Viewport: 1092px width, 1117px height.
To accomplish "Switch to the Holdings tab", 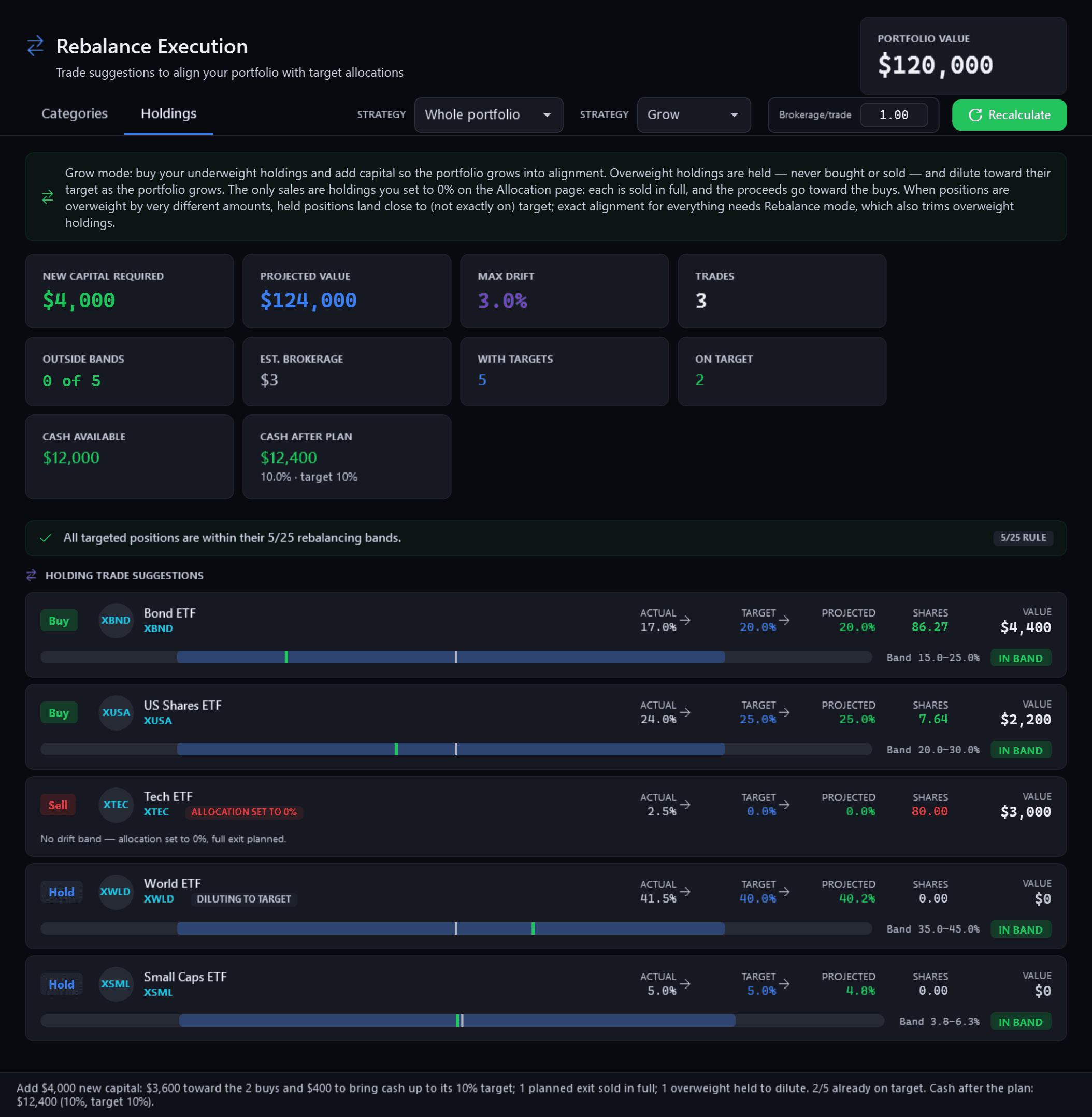I will pos(169,113).
